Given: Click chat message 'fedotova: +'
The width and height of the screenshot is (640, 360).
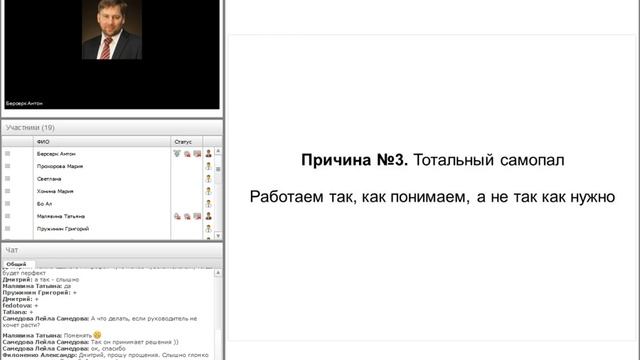Looking at the screenshot, I should (x=20, y=305).
